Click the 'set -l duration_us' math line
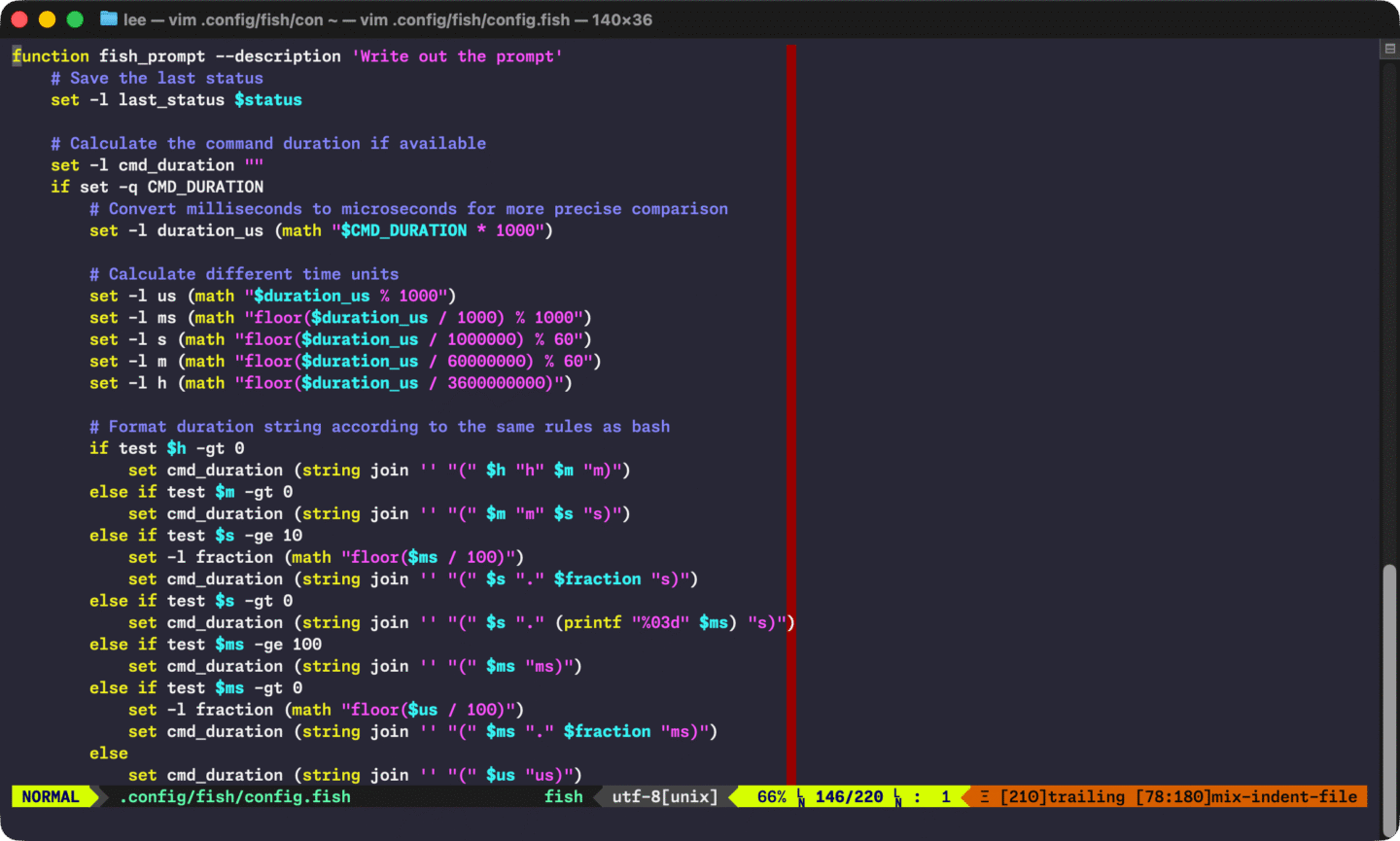Image resolution: width=1400 pixels, height=841 pixels. (x=321, y=230)
